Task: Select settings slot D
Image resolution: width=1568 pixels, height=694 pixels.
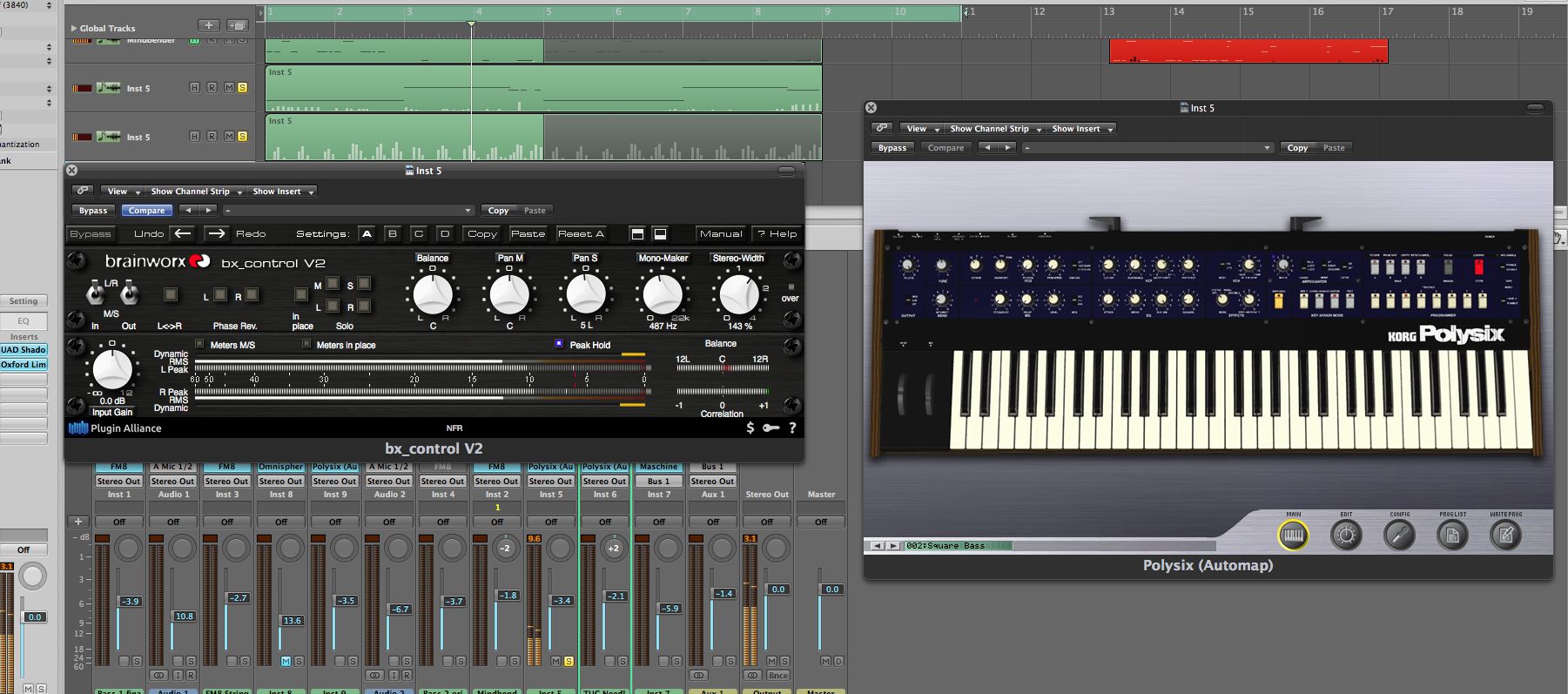Action: (445, 233)
